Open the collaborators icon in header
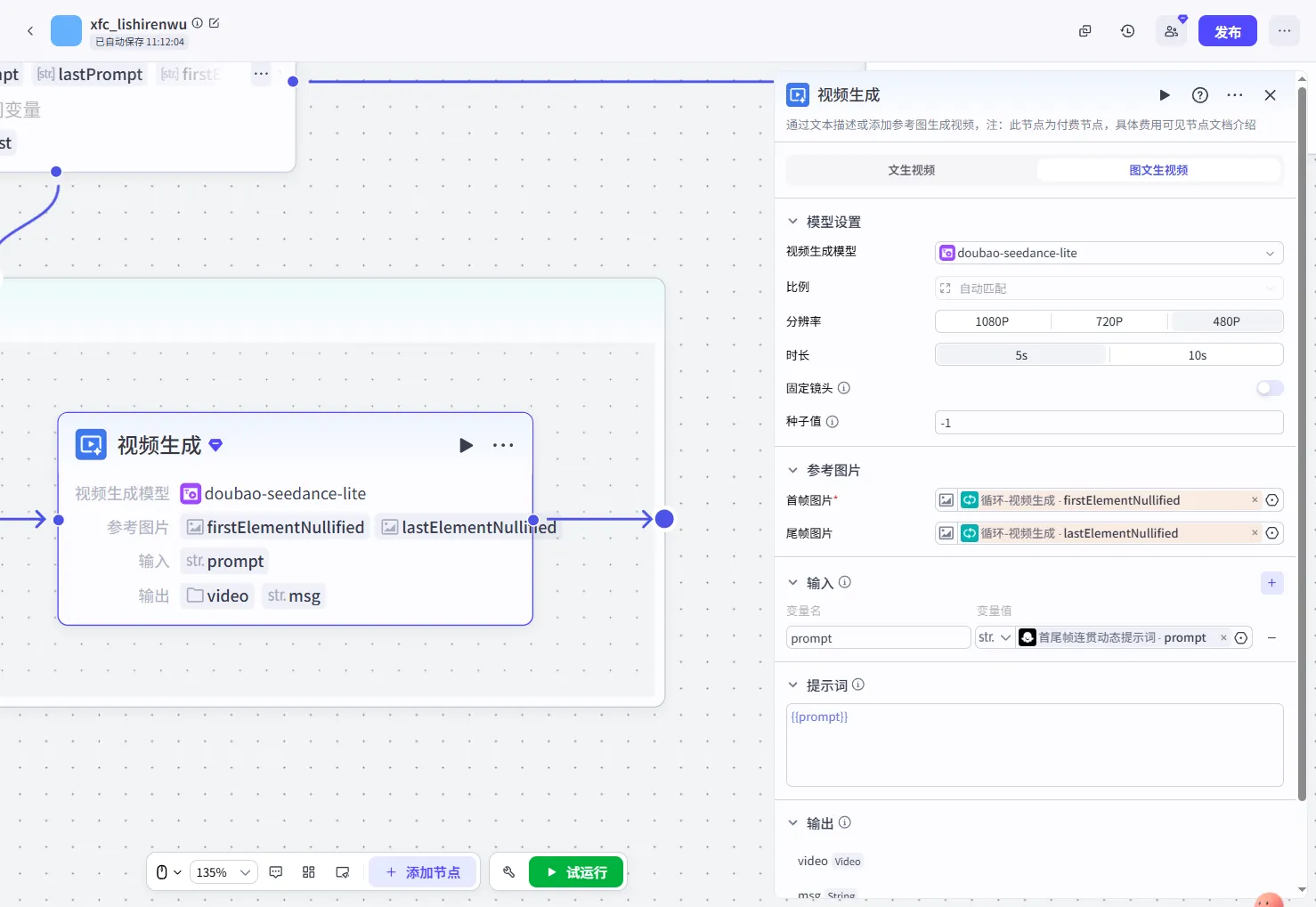 click(1171, 31)
